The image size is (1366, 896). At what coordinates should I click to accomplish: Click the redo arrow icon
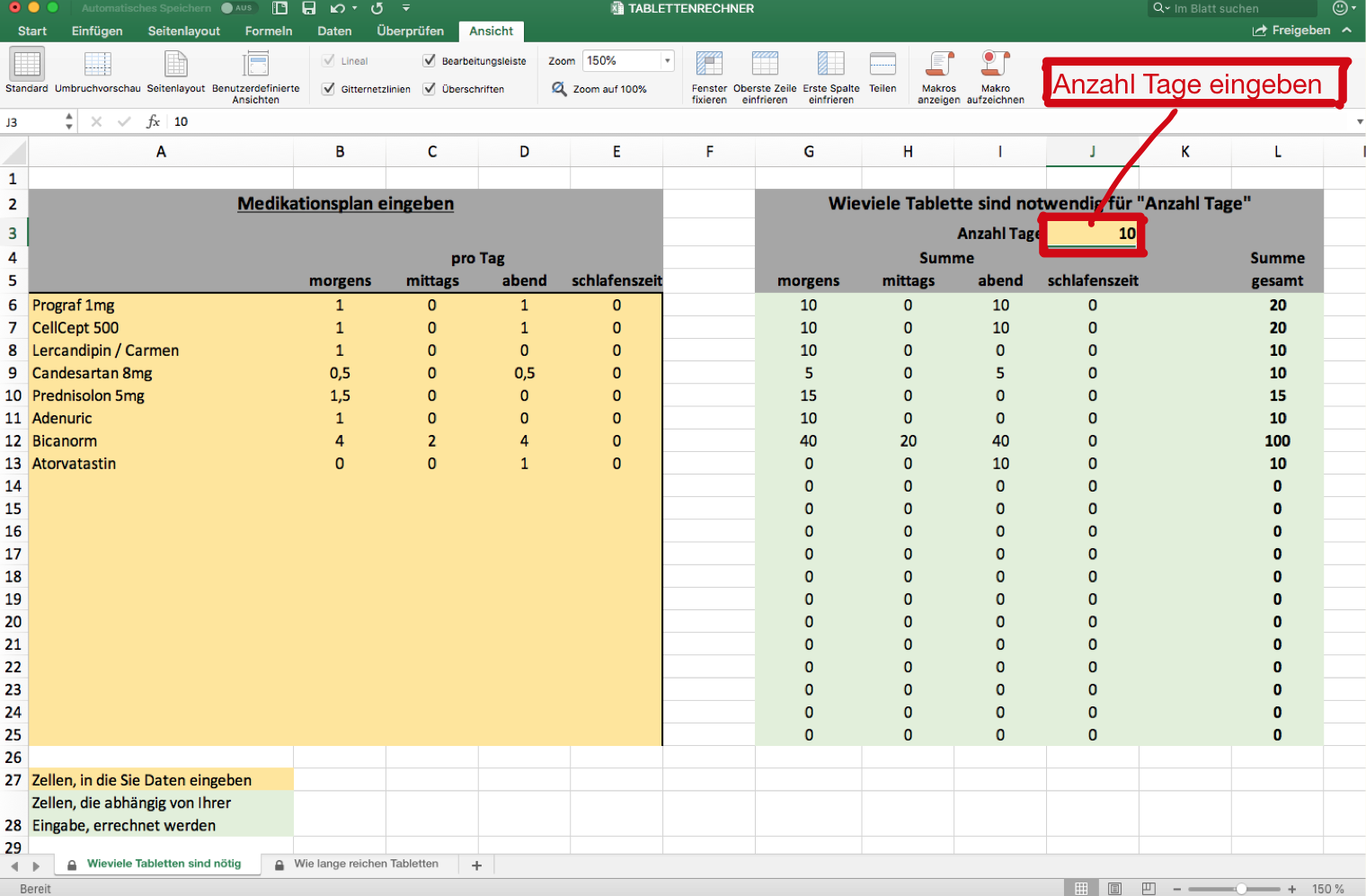click(377, 8)
